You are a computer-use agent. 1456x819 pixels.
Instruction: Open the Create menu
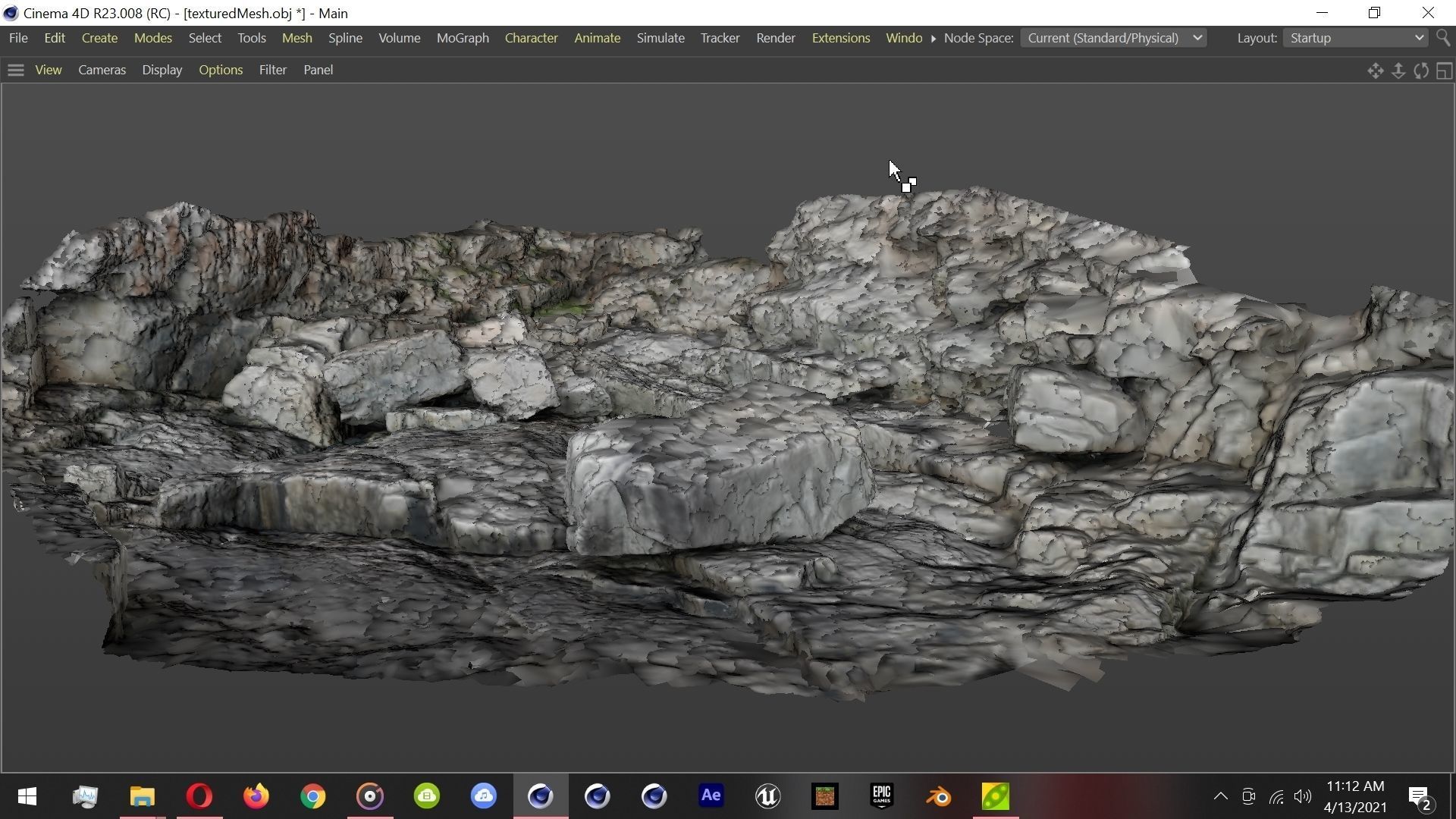(x=99, y=38)
